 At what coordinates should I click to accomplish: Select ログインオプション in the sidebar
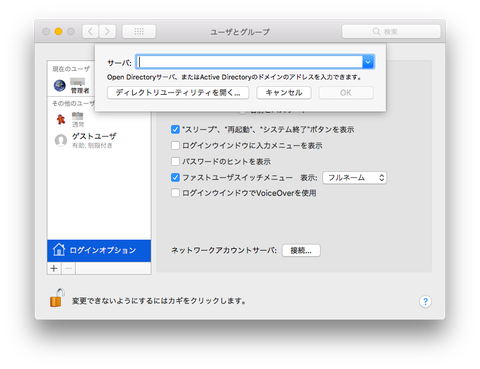99,250
